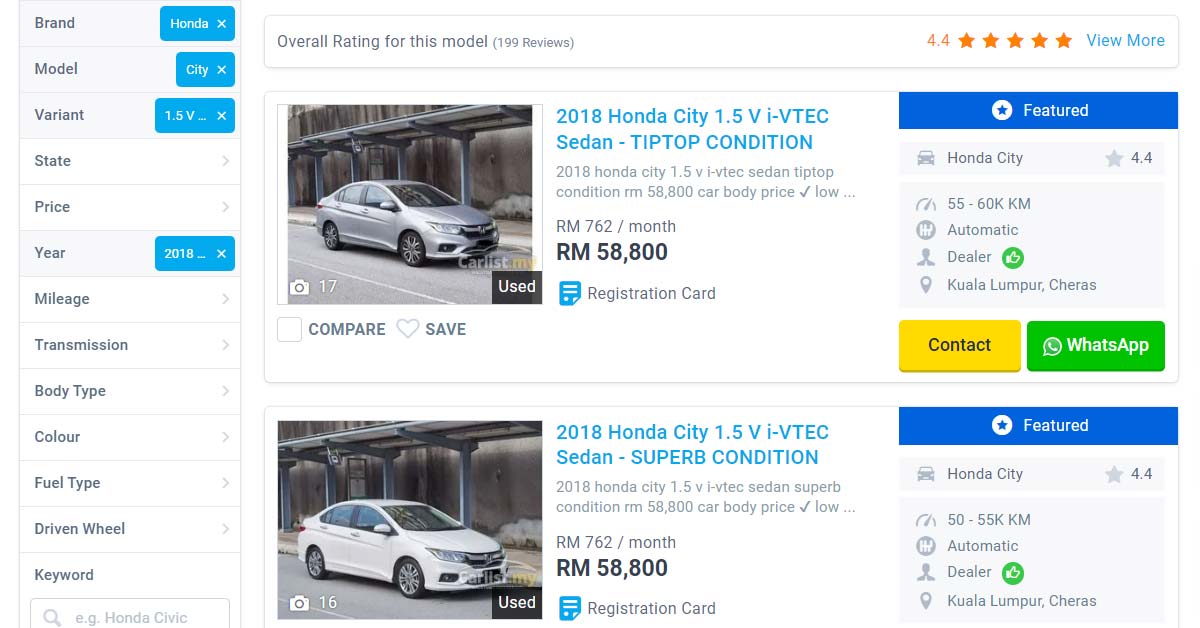Expand the Body Type filter
The image size is (1200, 628).
130,391
